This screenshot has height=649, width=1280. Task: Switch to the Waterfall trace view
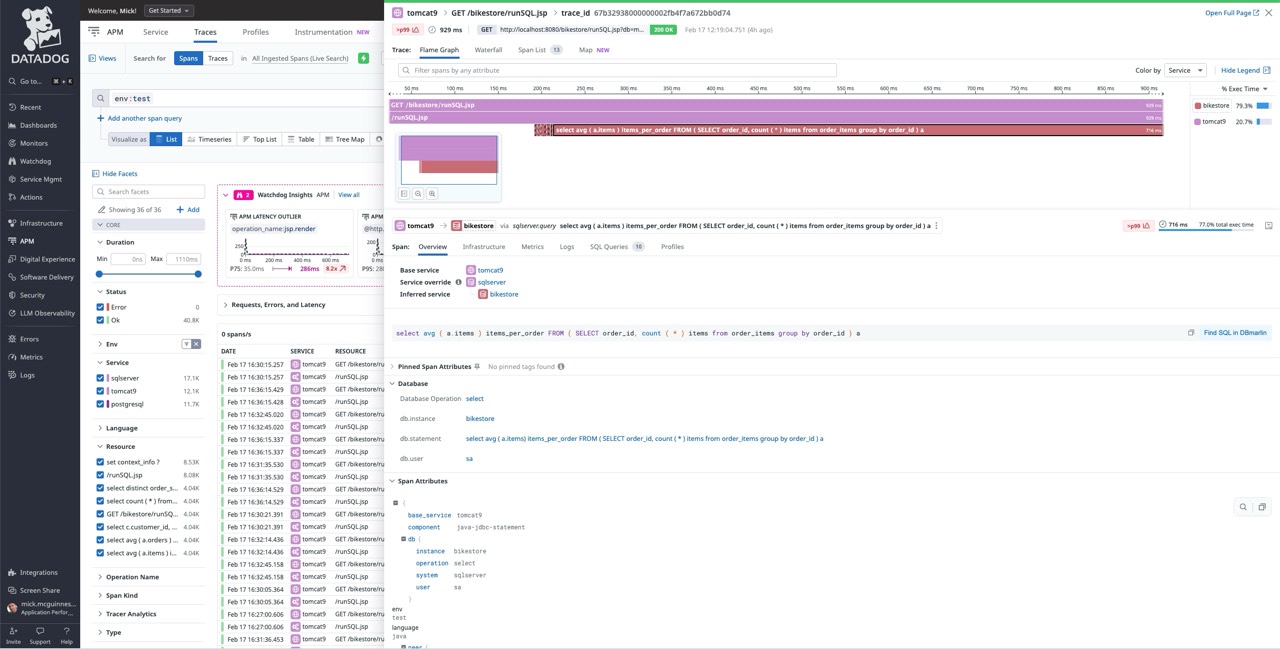pyautogui.click(x=488, y=50)
